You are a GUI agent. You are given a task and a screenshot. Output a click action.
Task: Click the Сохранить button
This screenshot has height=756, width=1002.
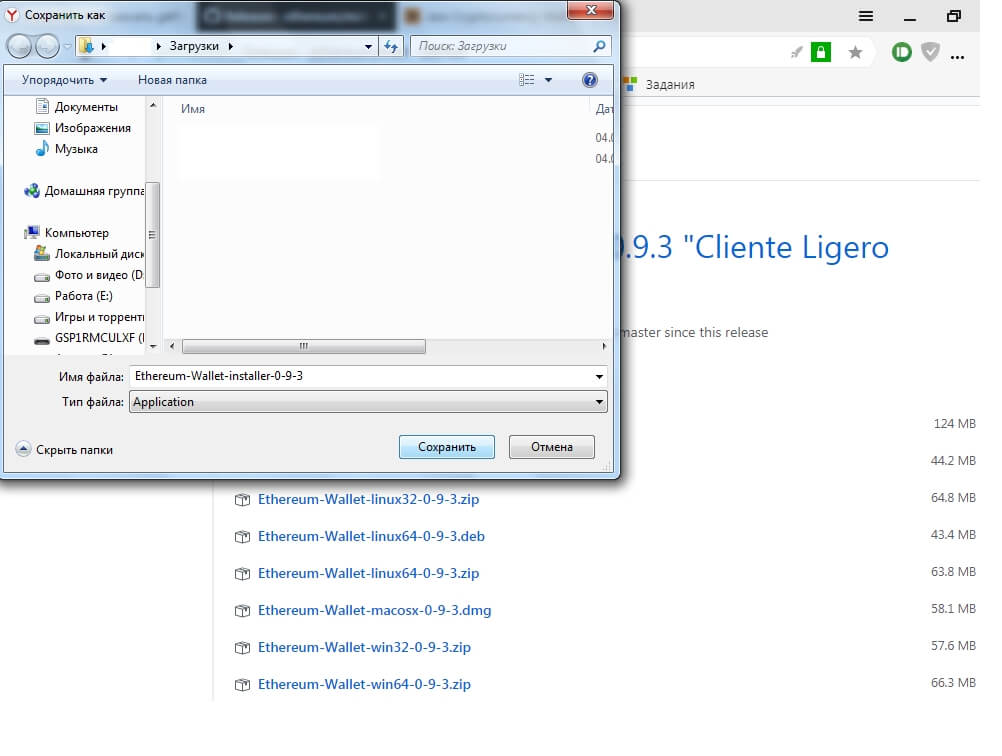click(447, 447)
